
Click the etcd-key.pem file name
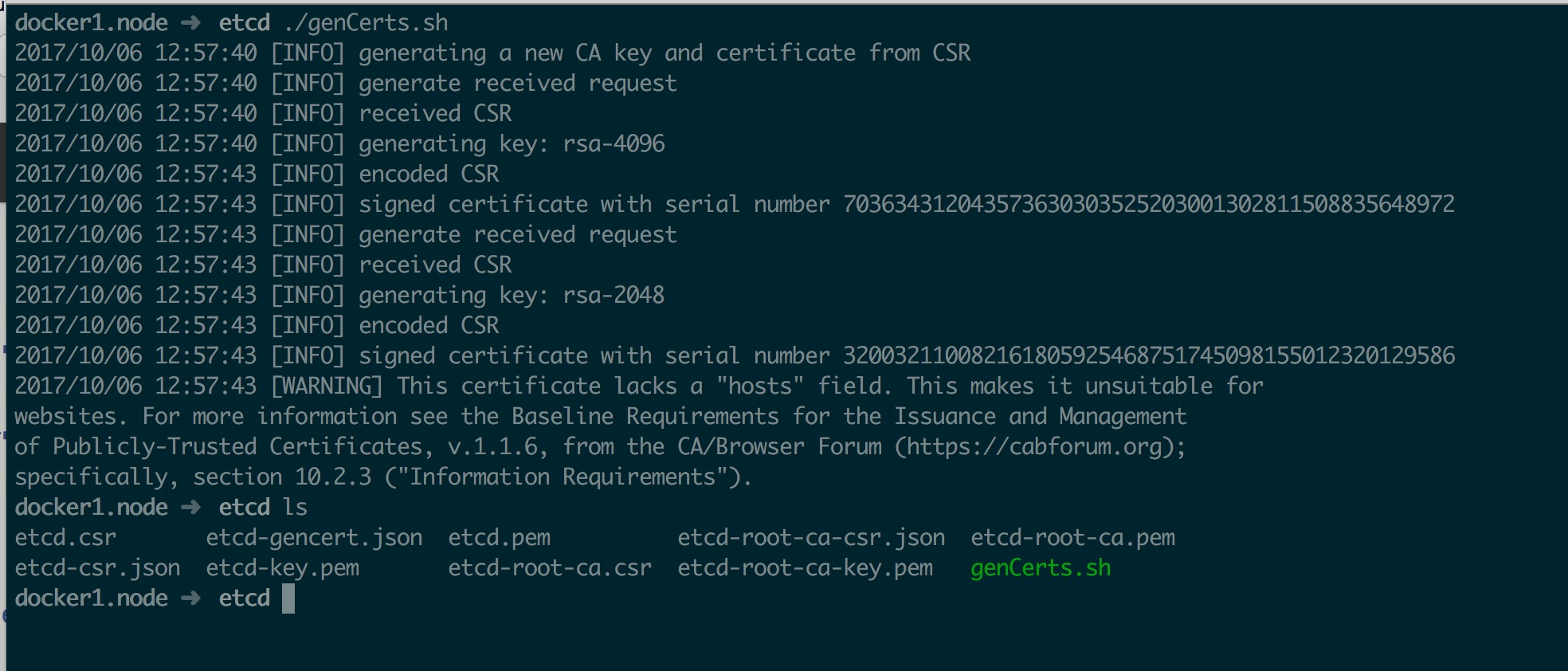point(282,568)
